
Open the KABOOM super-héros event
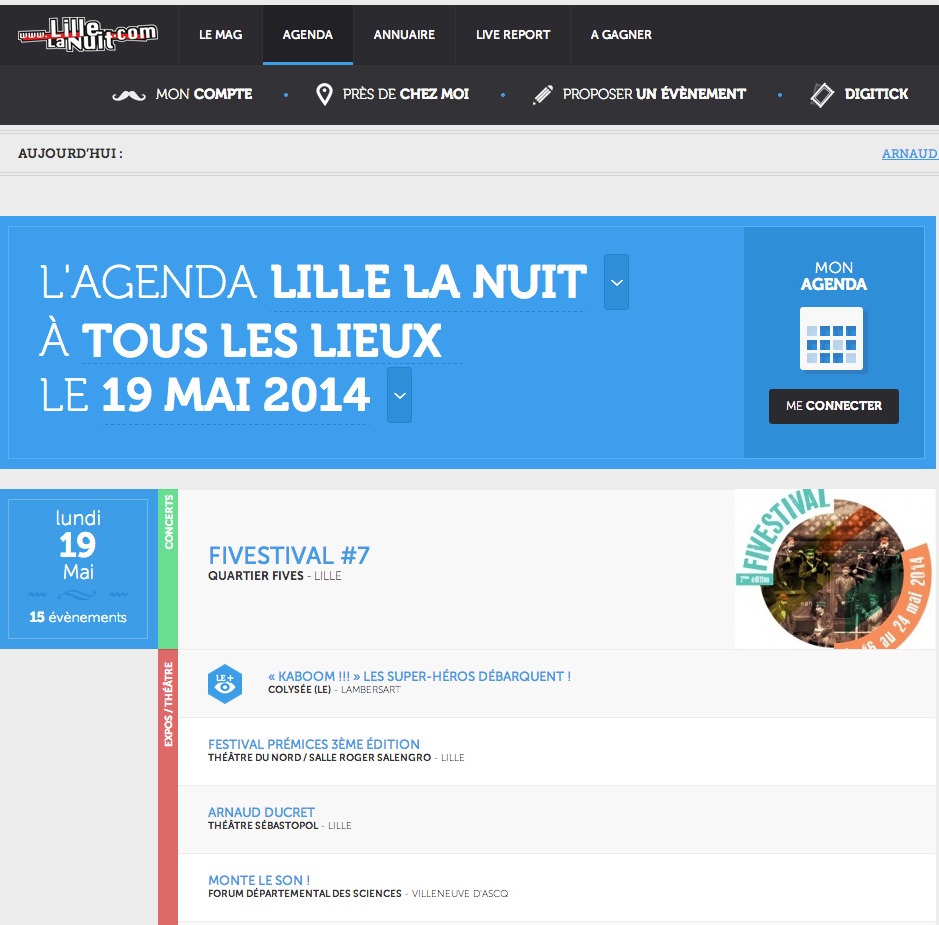point(419,676)
